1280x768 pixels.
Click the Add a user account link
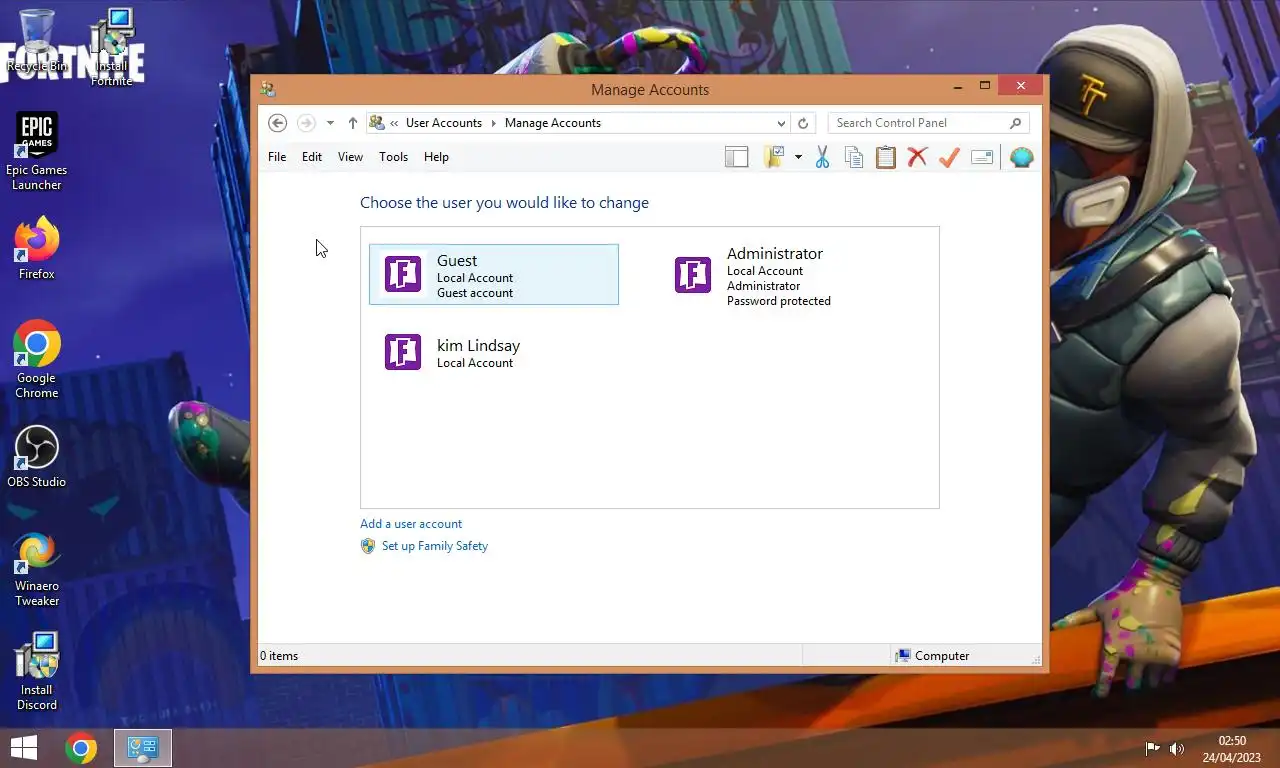(x=411, y=524)
